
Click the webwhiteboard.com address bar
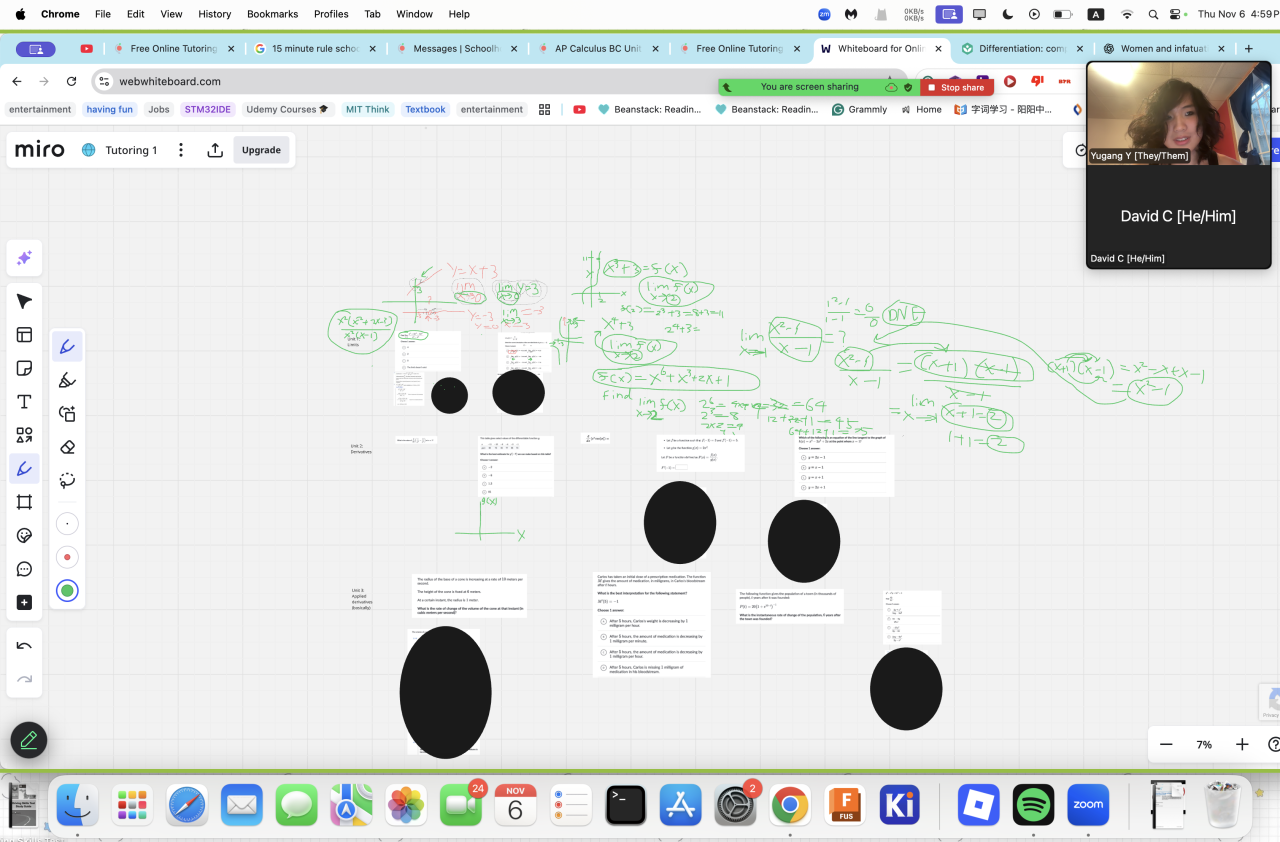click(x=500, y=81)
